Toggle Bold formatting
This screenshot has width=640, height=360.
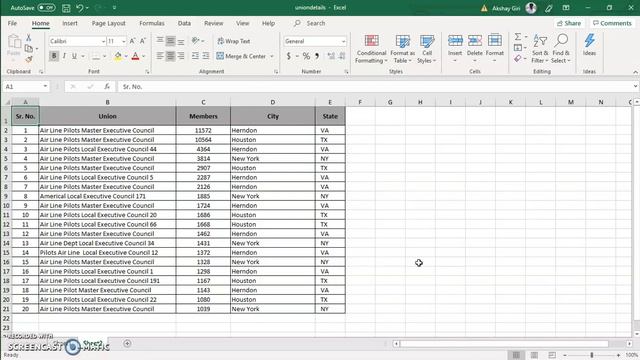tap(54, 56)
